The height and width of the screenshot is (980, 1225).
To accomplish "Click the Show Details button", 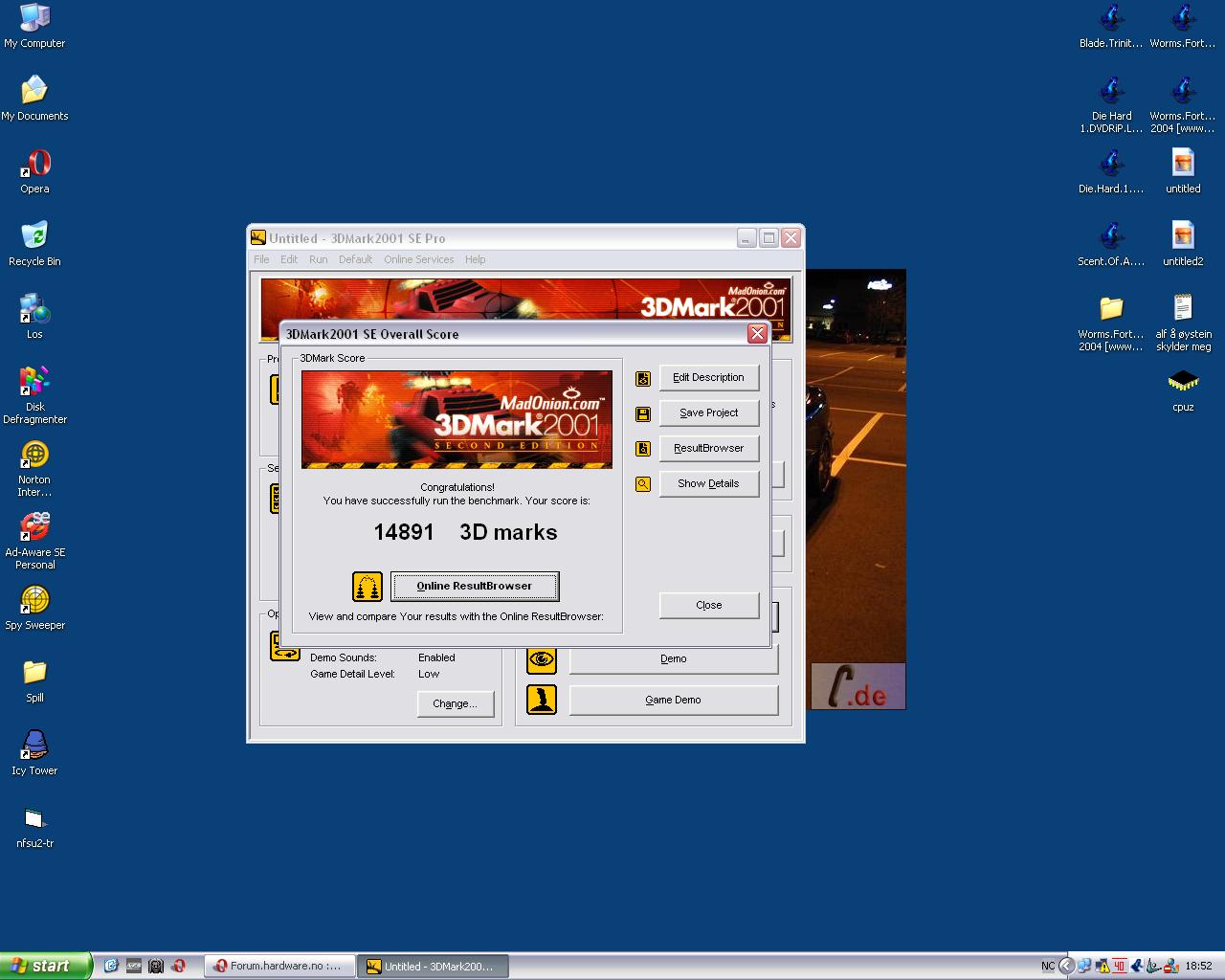I will [708, 484].
